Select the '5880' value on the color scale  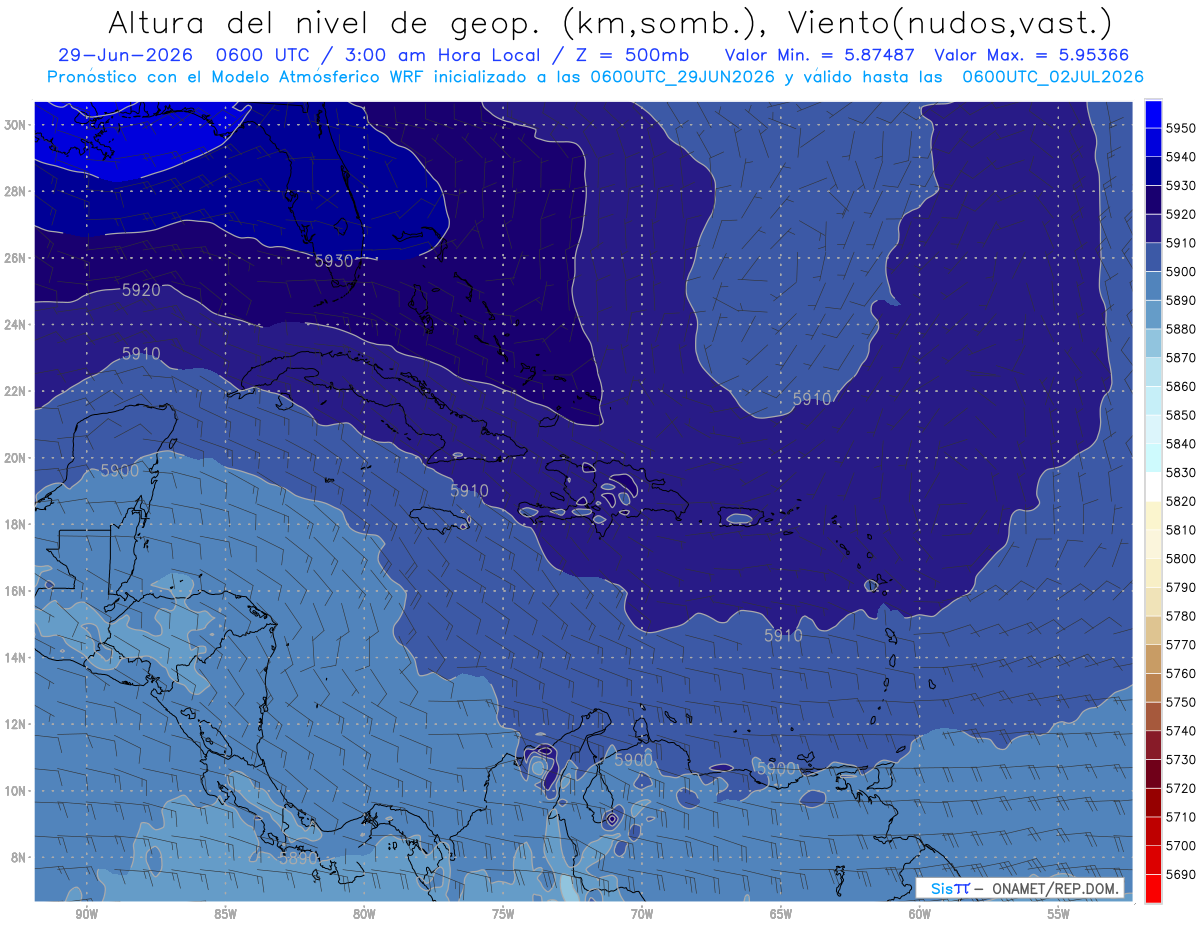1181,328
